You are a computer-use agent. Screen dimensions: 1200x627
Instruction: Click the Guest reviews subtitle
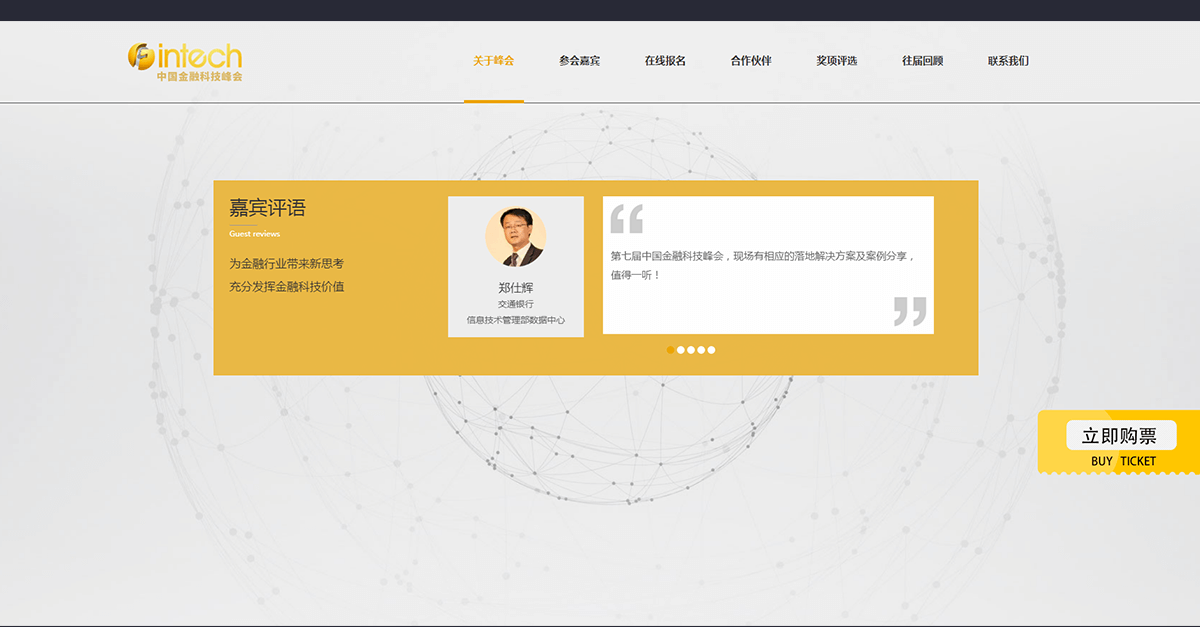click(x=255, y=234)
